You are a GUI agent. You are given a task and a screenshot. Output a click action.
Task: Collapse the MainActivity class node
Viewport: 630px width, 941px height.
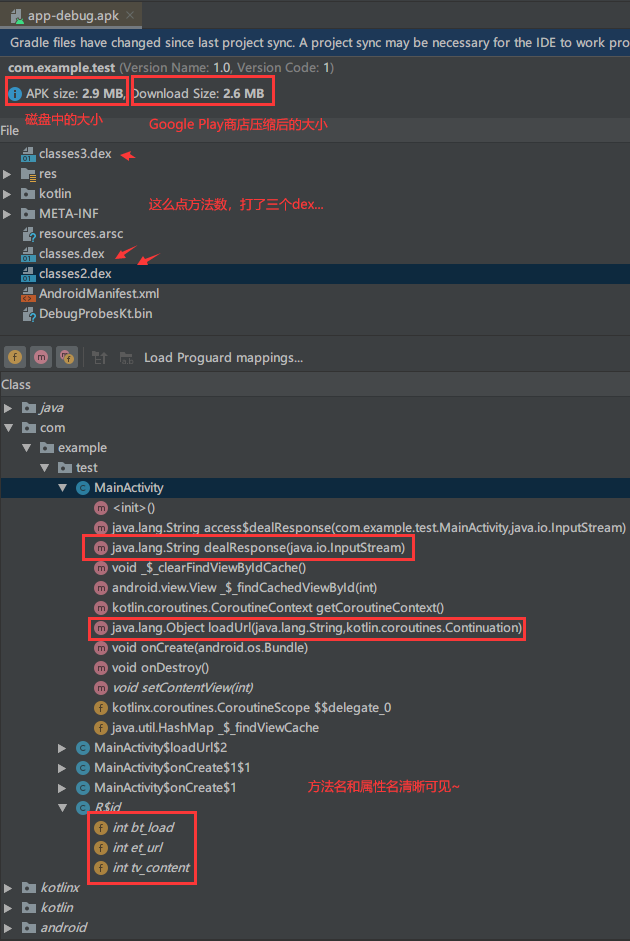pos(62,488)
